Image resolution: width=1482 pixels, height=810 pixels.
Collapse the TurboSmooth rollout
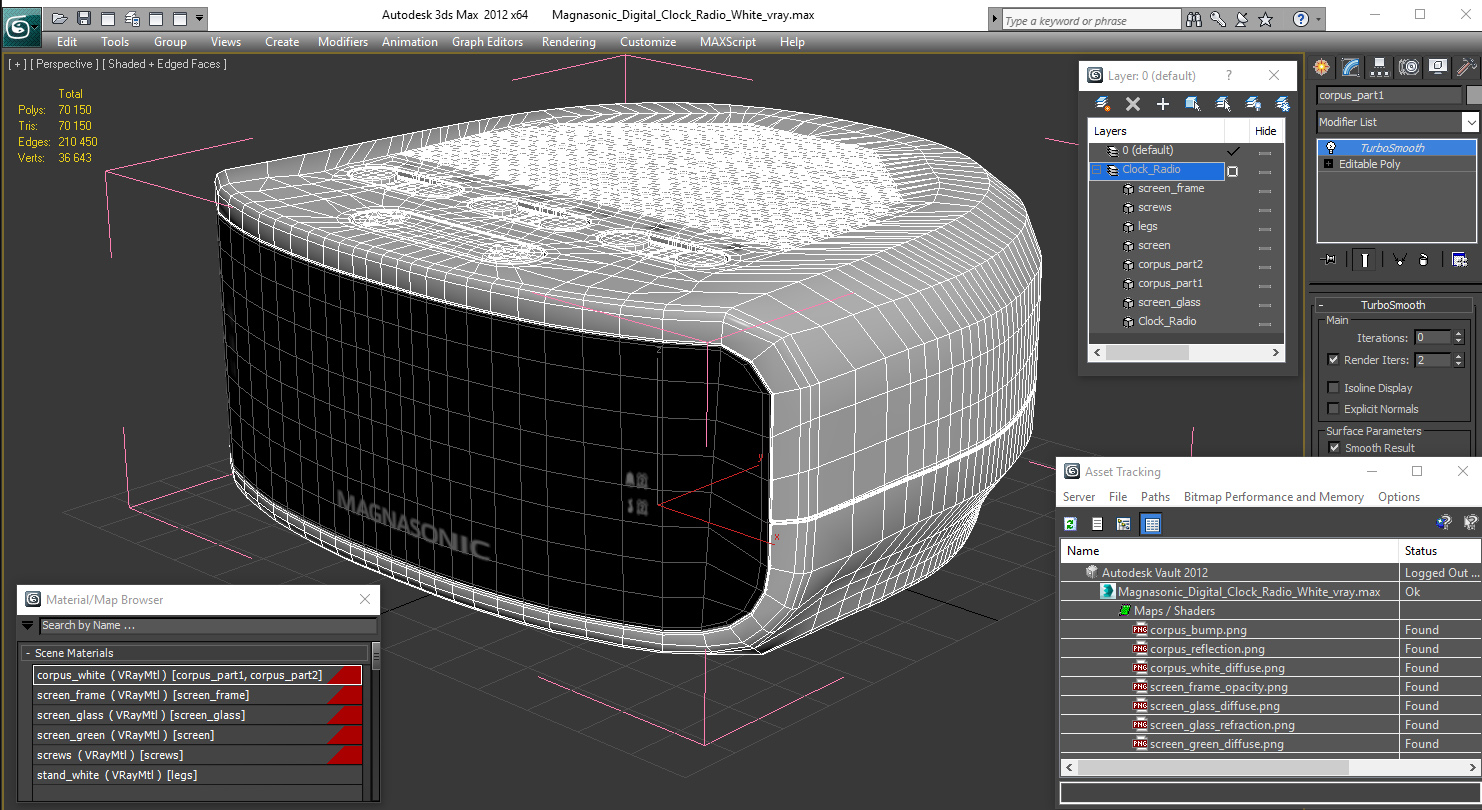1320,306
